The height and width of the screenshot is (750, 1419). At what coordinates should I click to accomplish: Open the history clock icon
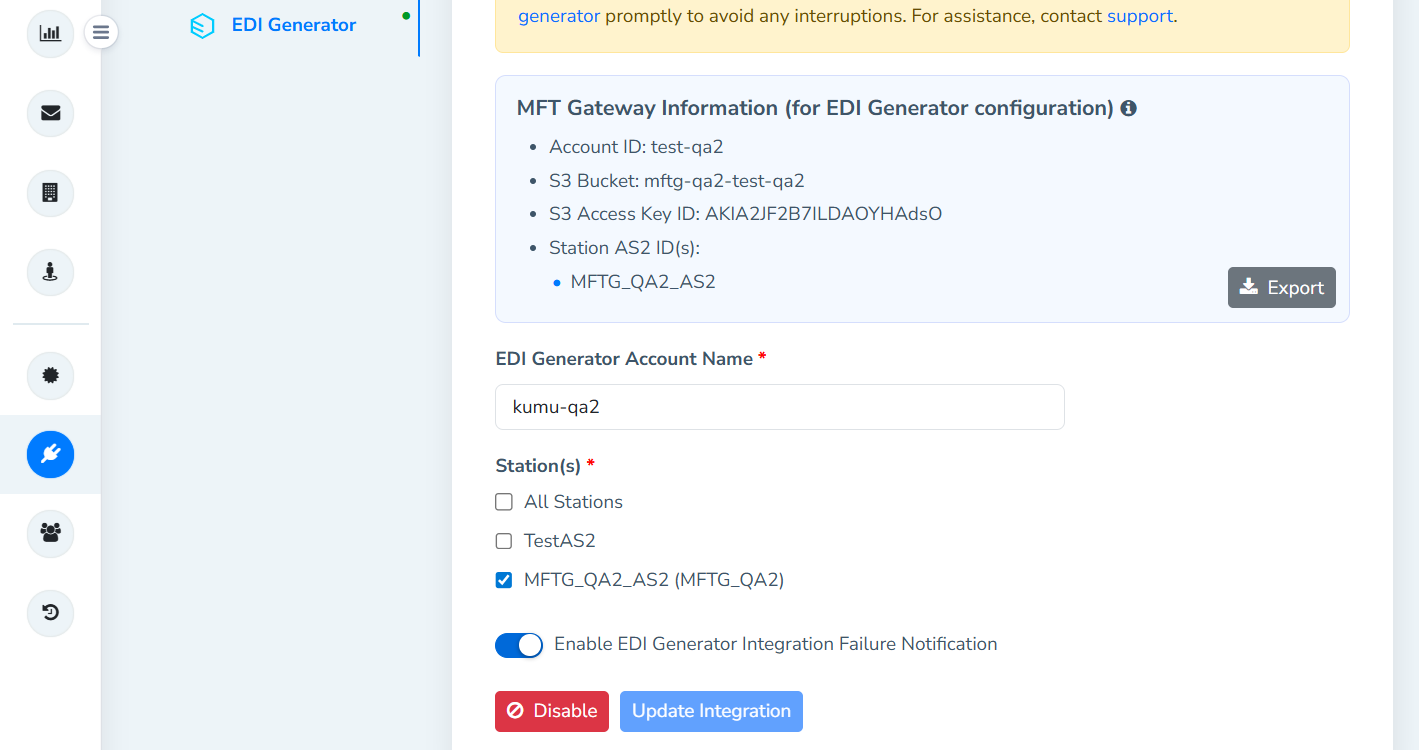(50, 613)
